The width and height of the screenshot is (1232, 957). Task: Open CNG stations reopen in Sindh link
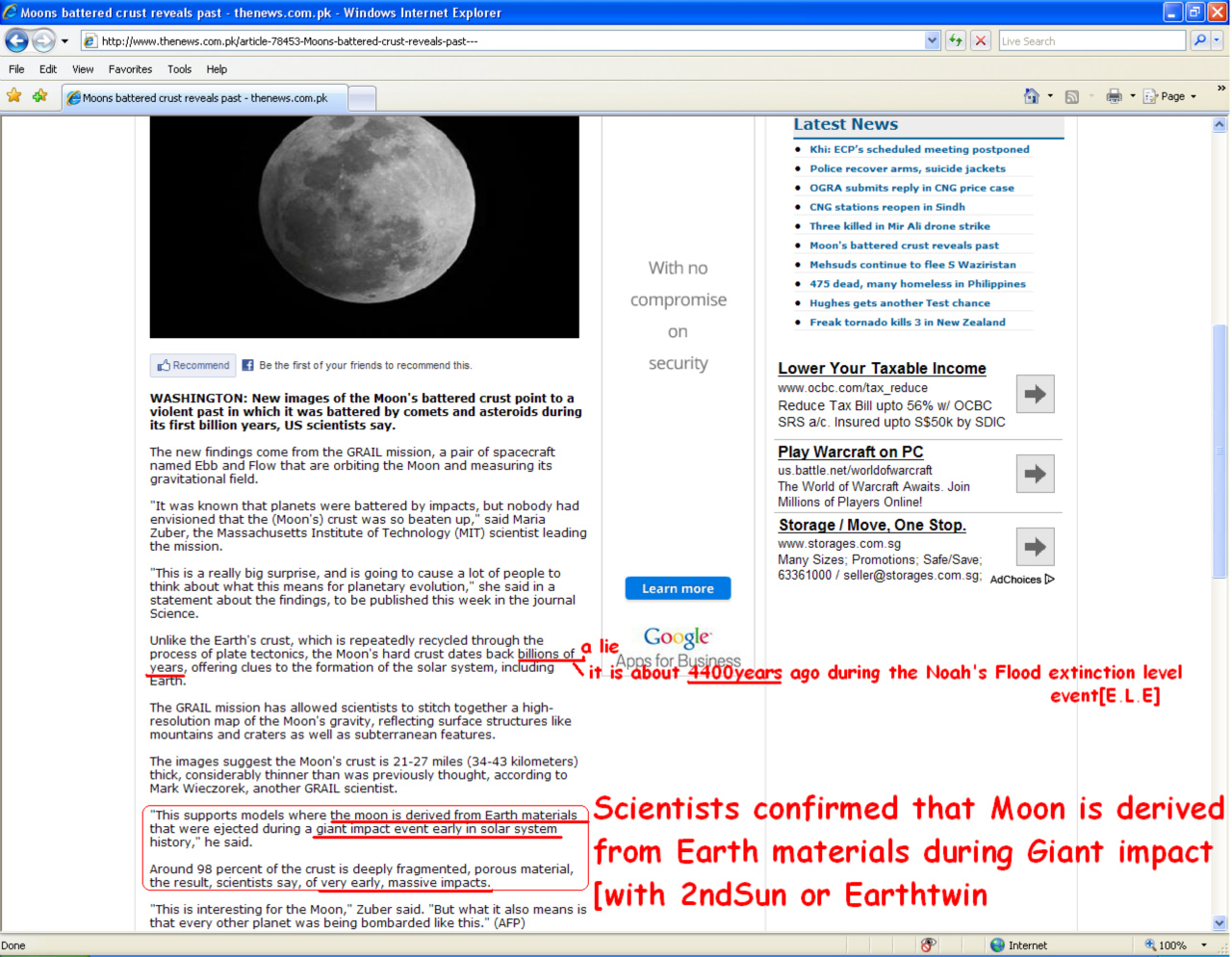(x=886, y=207)
